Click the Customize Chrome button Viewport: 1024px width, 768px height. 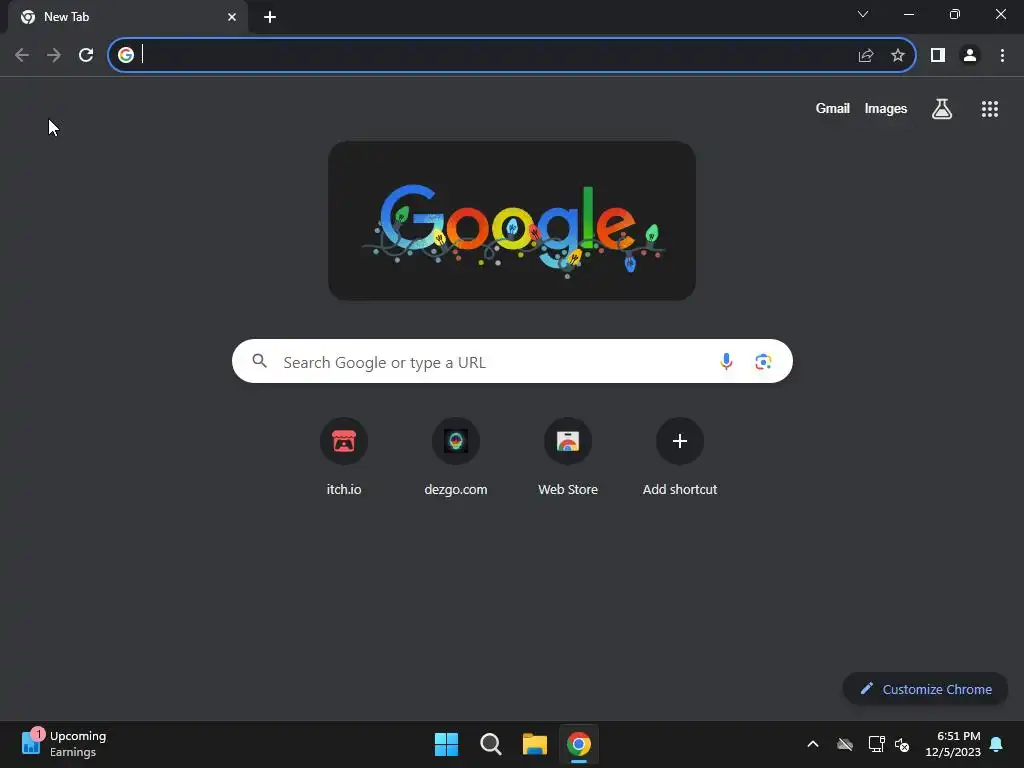coord(925,689)
